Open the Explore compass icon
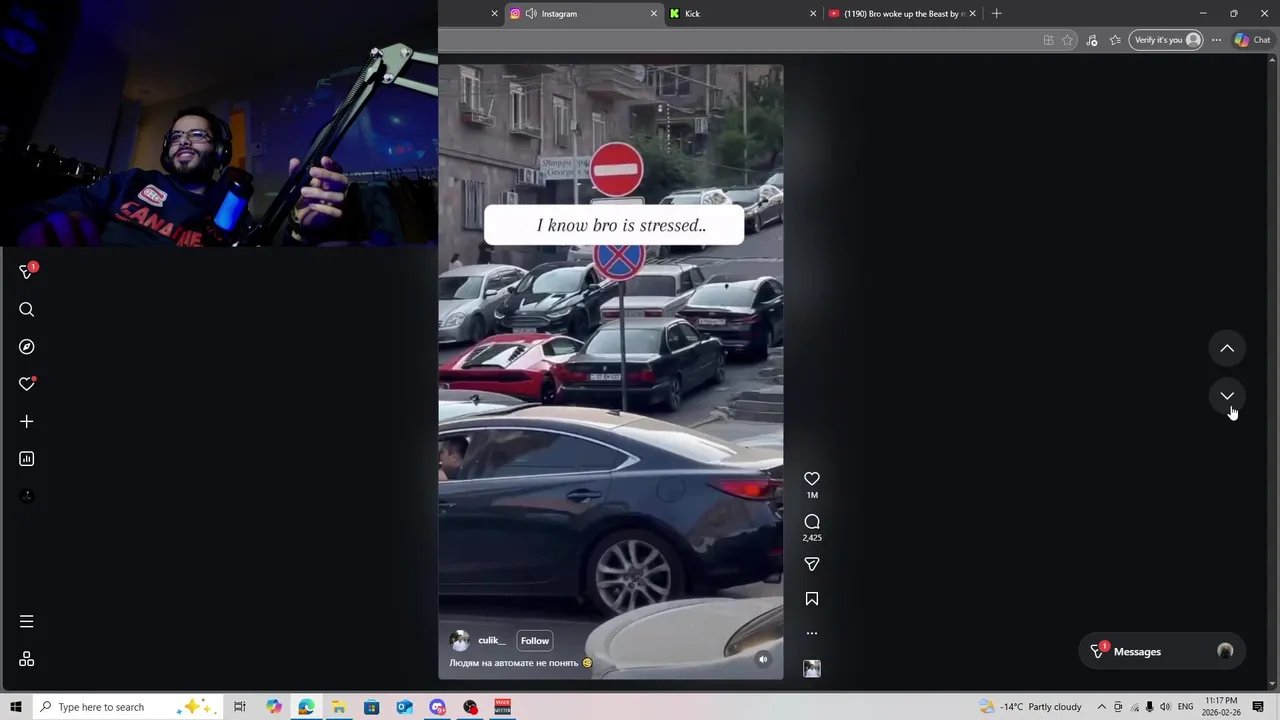The width and height of the screenshot is (1280, 720). [27, 347]
